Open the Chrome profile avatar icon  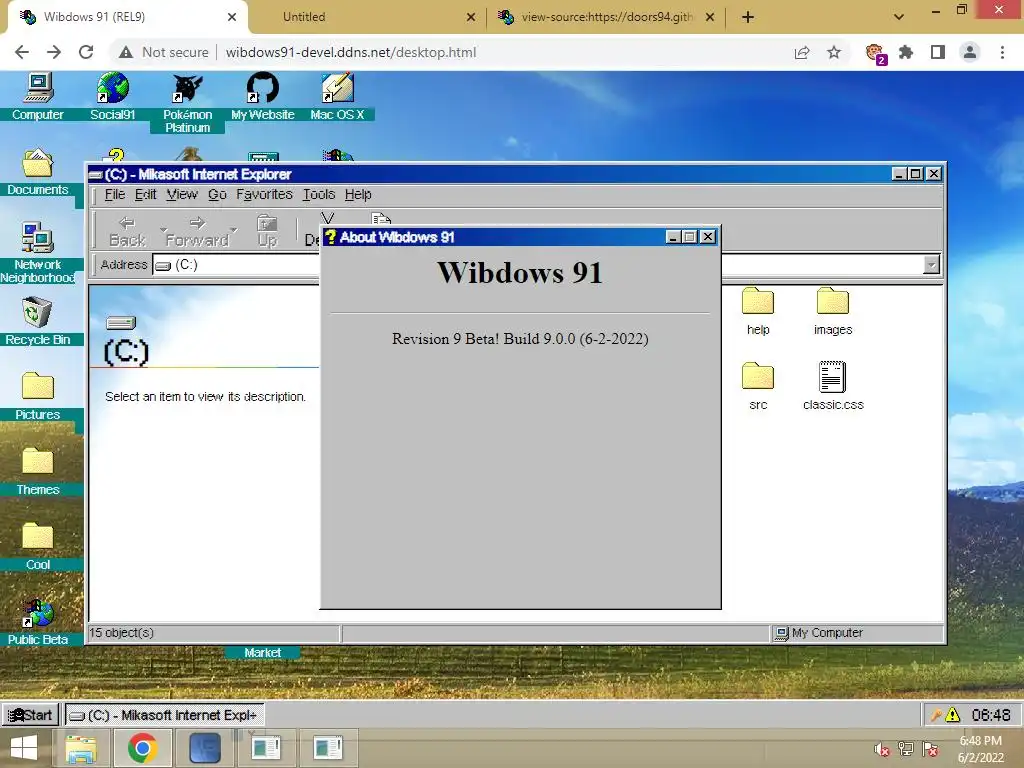click(x=970, y=52)
